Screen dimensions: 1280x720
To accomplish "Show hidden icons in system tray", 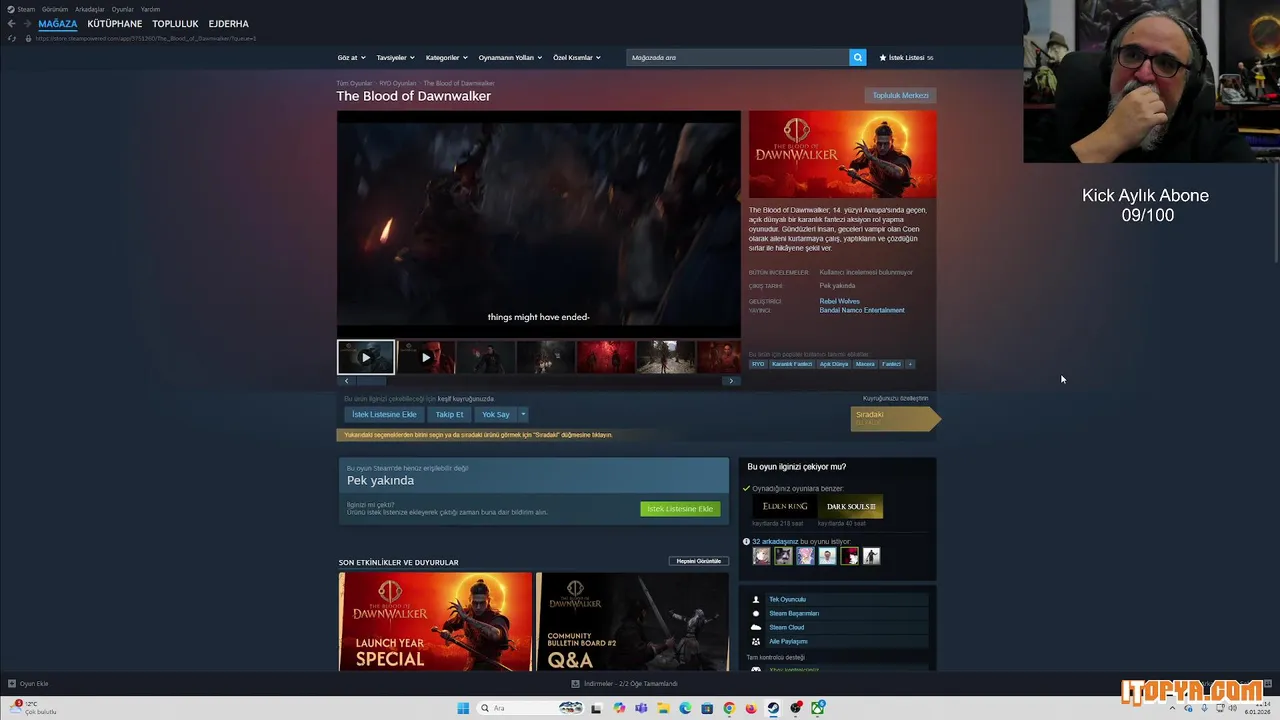I will tap(1172, 708).
